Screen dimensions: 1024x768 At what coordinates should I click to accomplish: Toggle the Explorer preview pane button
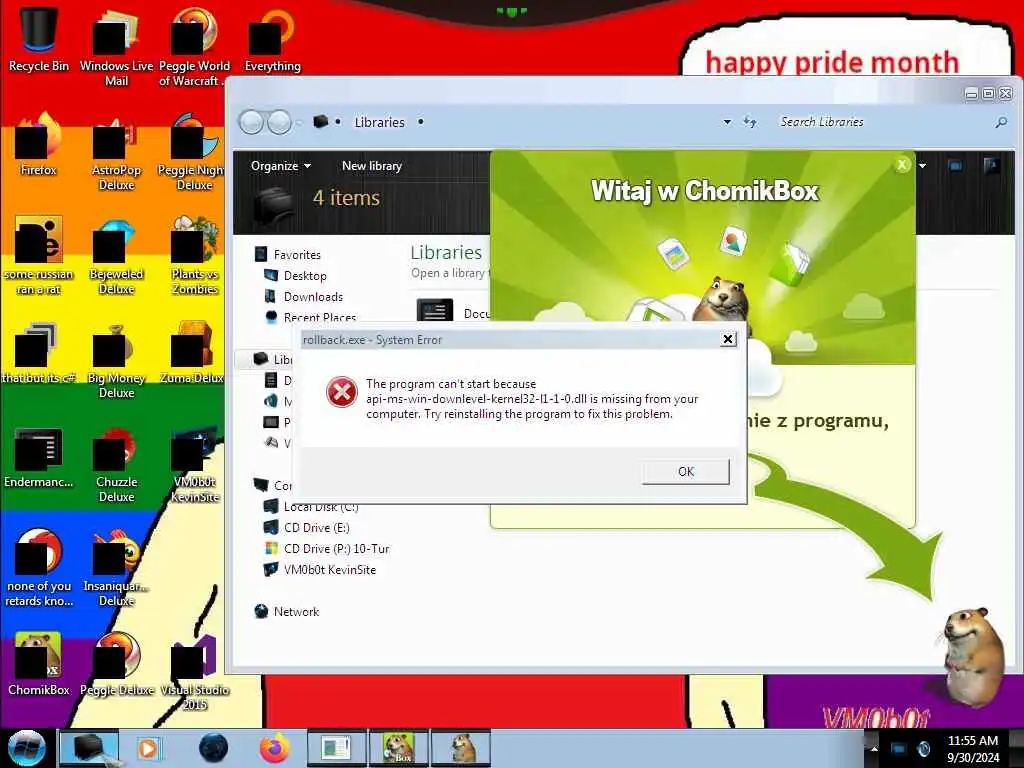[x=955, y=166]
